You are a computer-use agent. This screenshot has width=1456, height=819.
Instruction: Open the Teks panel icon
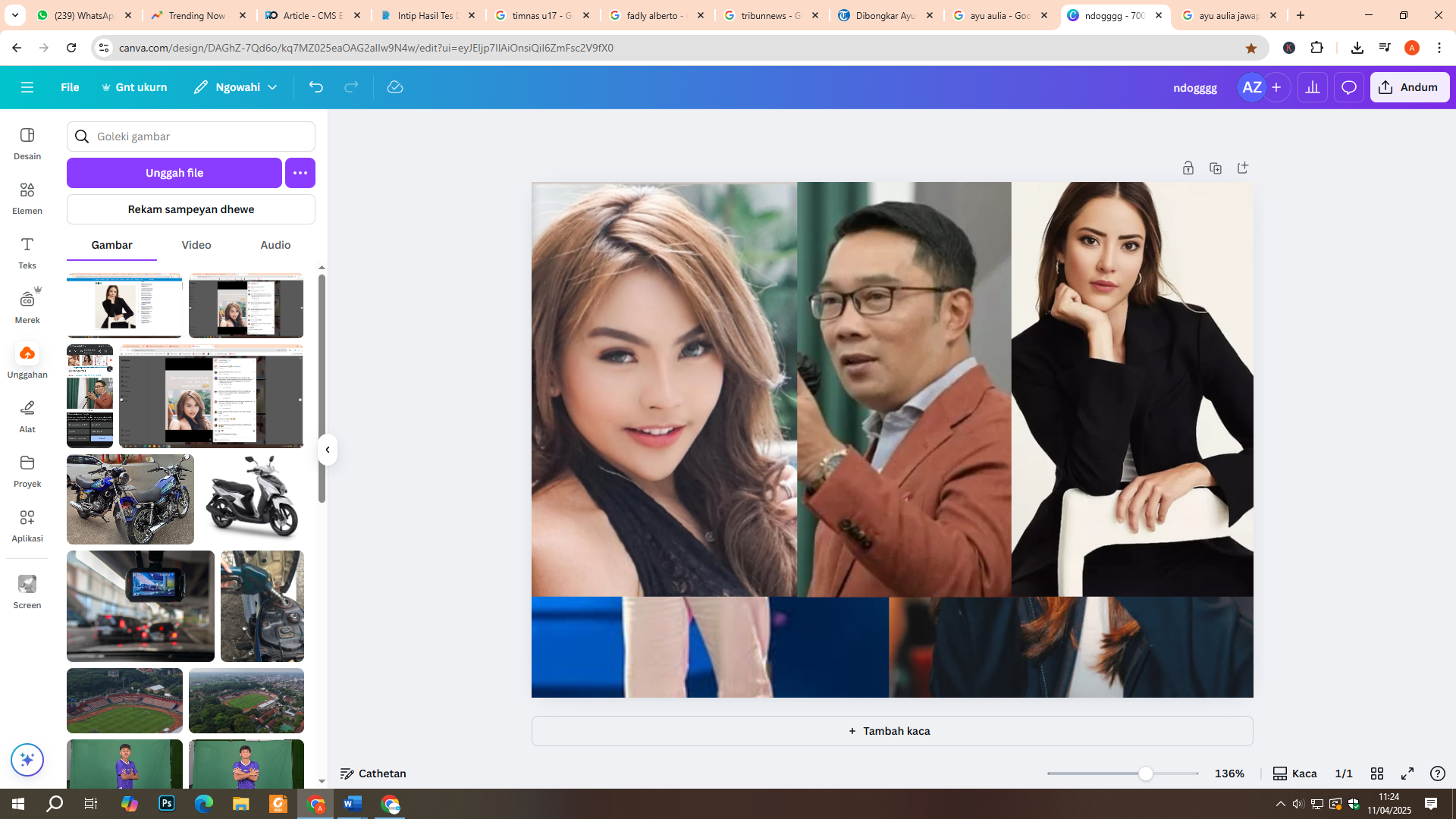click(x=27, y=252)
